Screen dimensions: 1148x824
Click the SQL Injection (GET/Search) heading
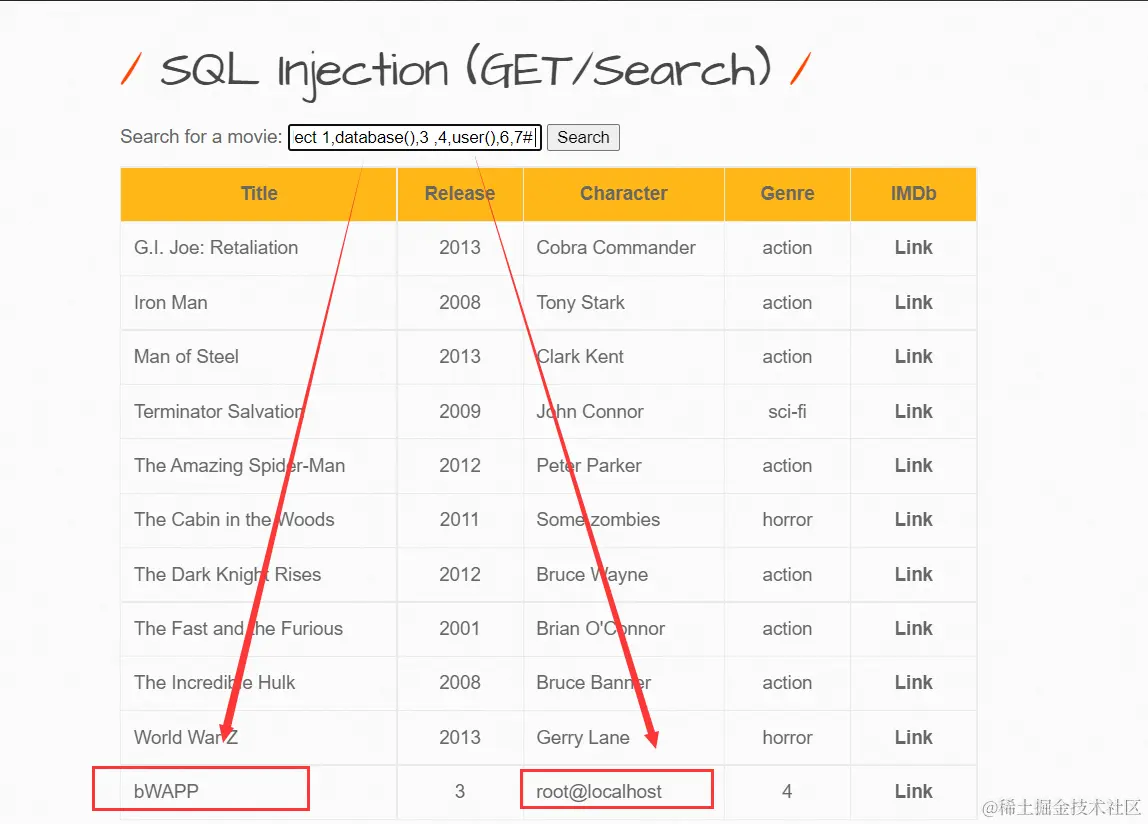point(466,72)
